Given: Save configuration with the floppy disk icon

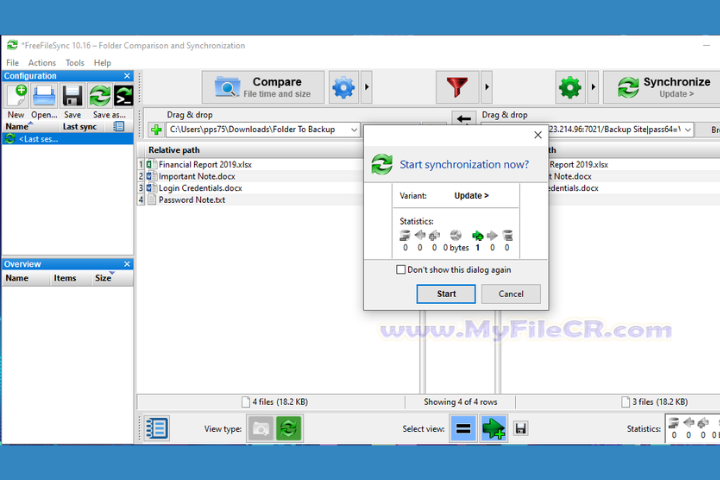Looking at the screenshot, I should [72, 96].
